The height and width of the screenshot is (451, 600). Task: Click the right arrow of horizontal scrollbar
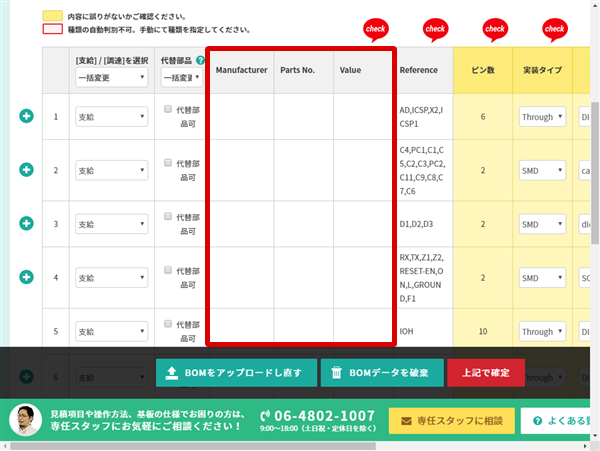(585, 446)
